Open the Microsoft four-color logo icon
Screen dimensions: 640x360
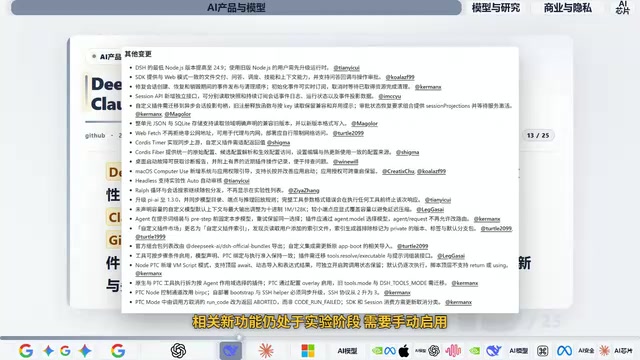pyautogui.click(x=308, y=351)
